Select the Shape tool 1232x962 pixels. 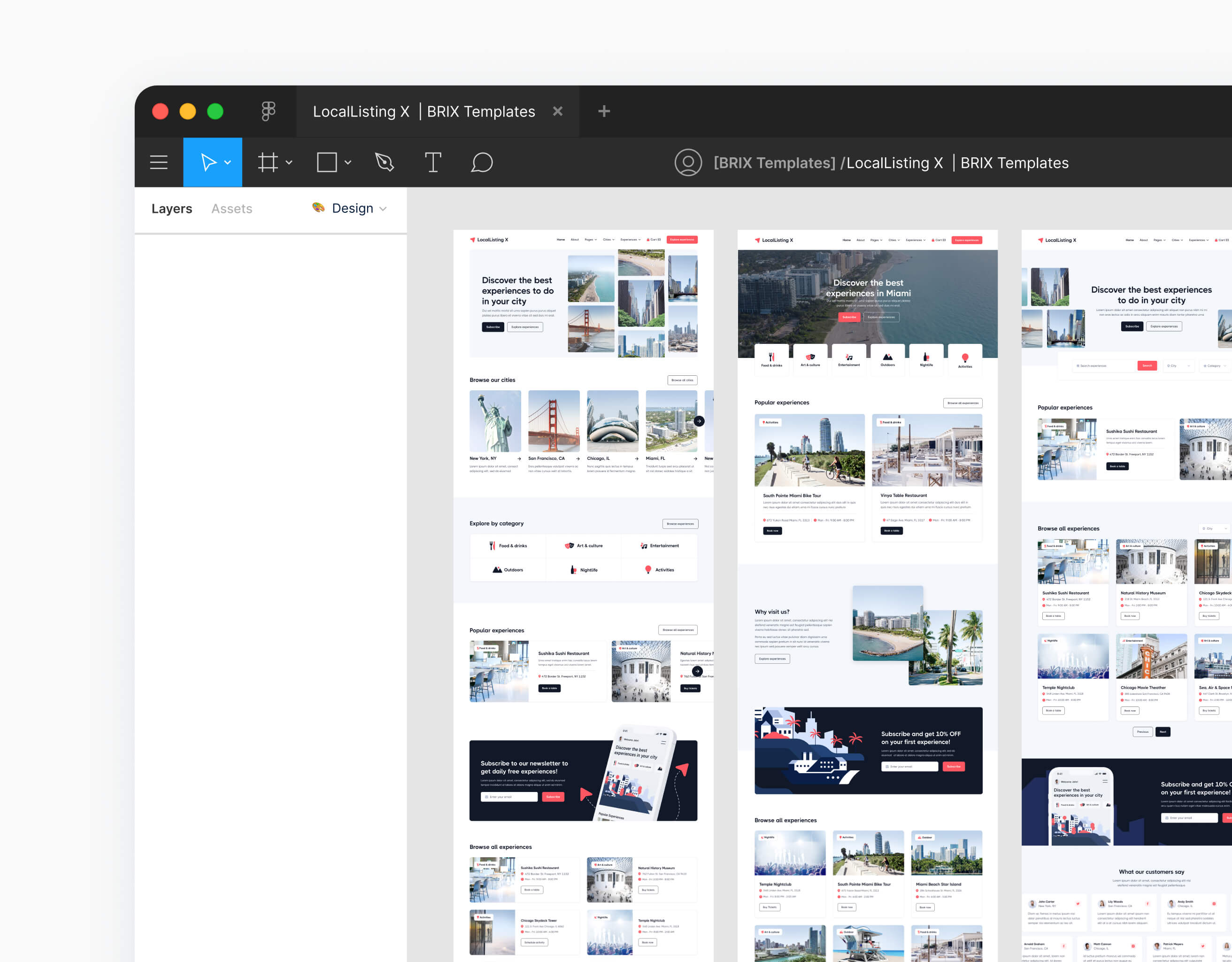[327, 162]
